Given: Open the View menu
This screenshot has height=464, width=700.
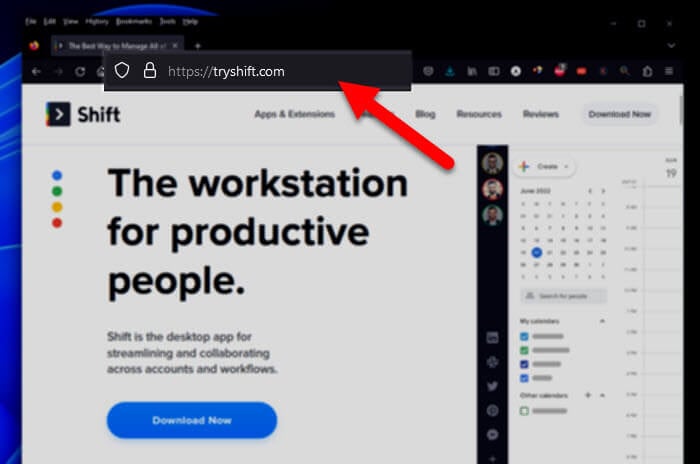Looking at the screenshot, I should click(71, 21).
